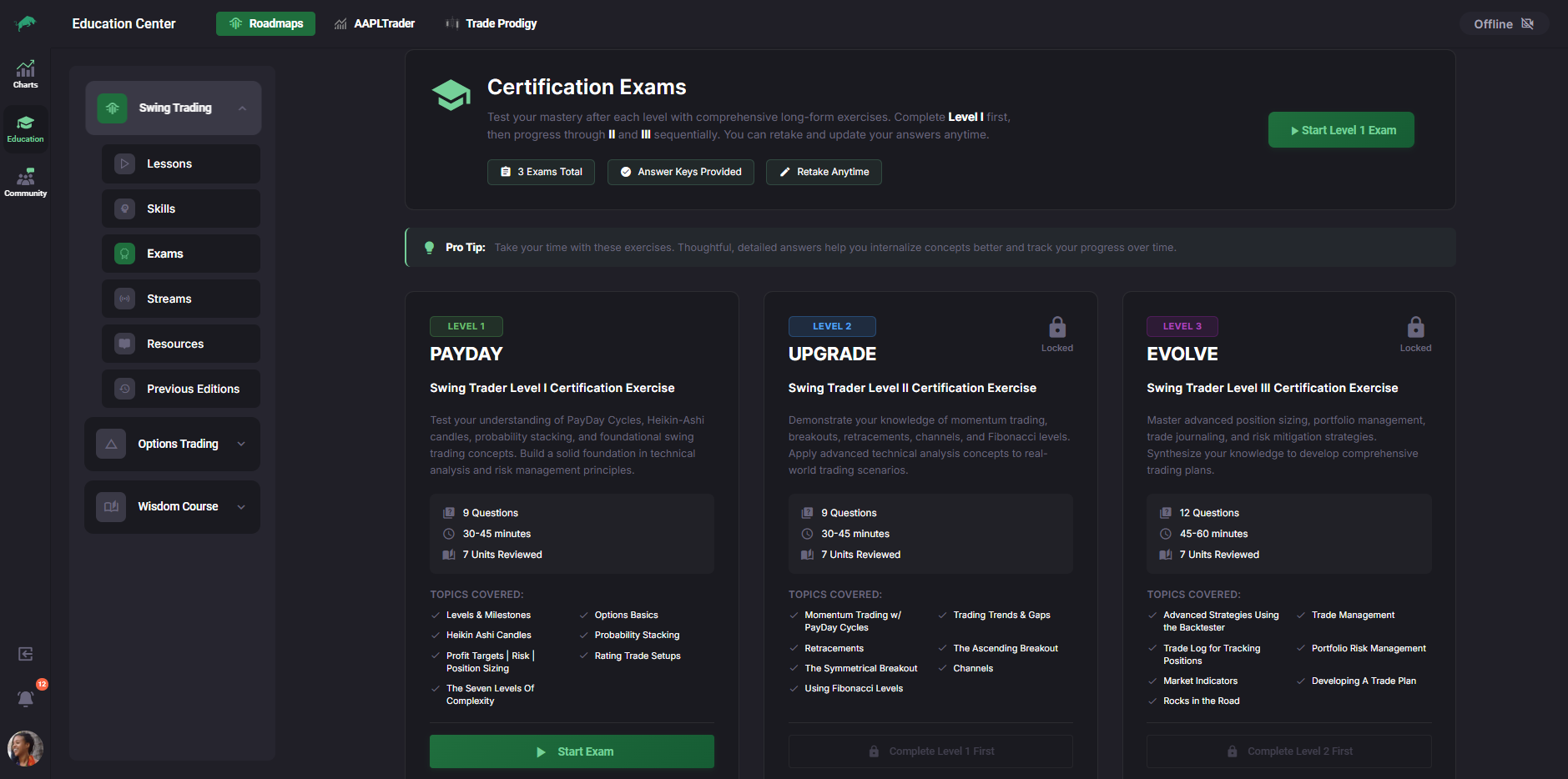The width and height of the screenshot is (1568, 779).
Task: Click the Level 2 locked padlock icon
Action: pos(1056,327)
